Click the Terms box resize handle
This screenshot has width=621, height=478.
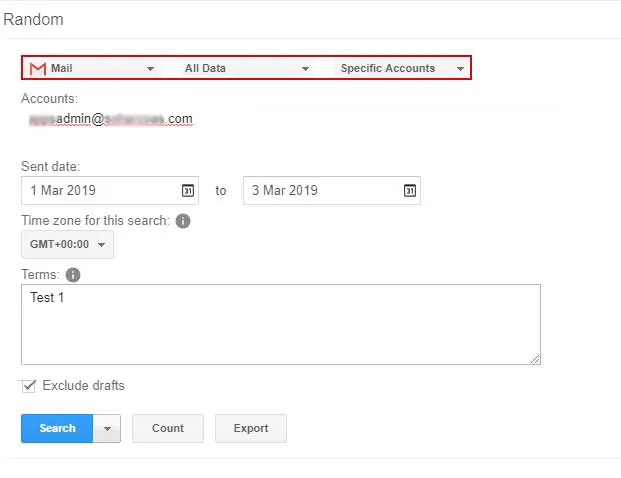pyautogui.click(x=535, y=359)
